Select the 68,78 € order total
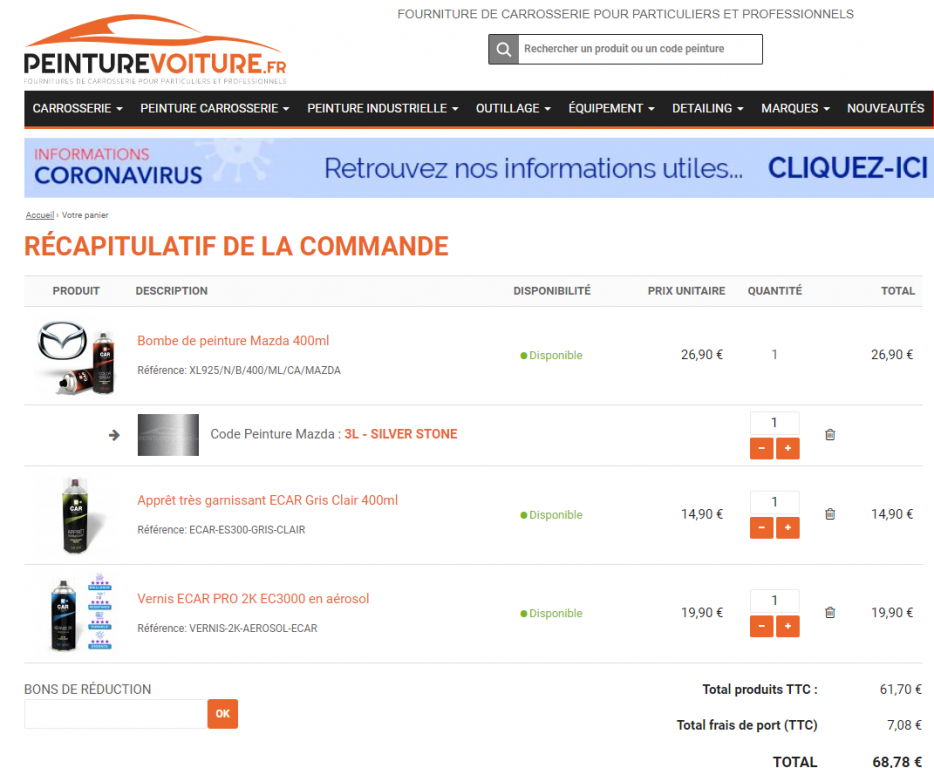 click(x=897, y=761)
